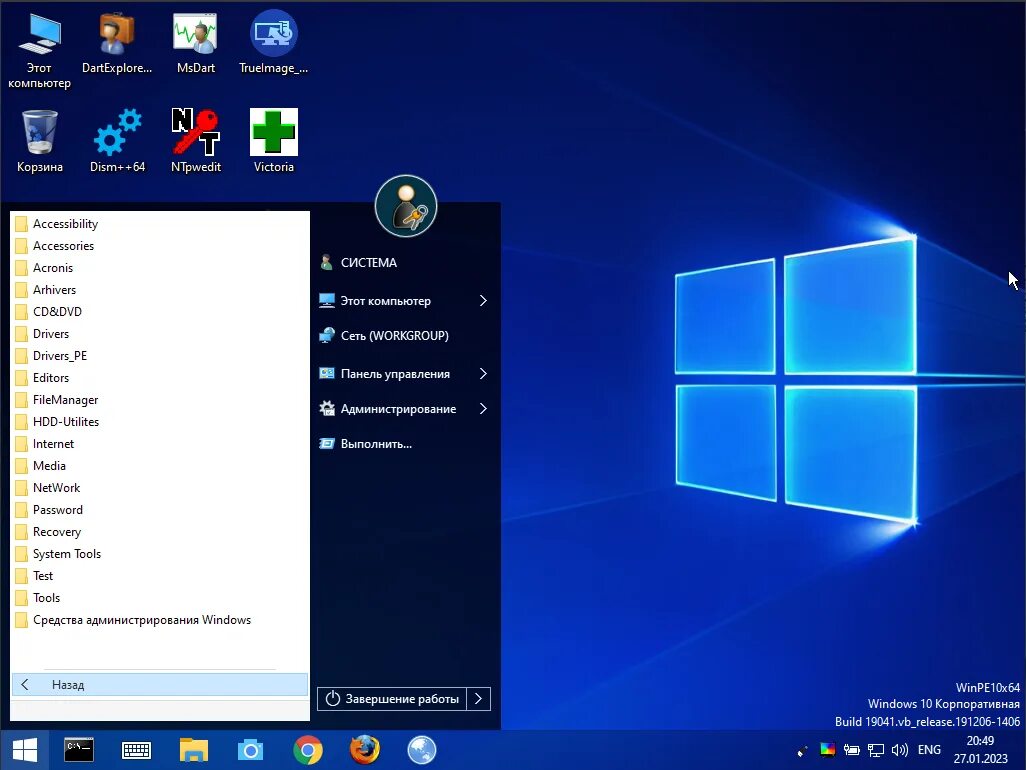1026x770 pixels.
Task: Expand the "Администрирование" submenu arrow
Action: (483, 409)
